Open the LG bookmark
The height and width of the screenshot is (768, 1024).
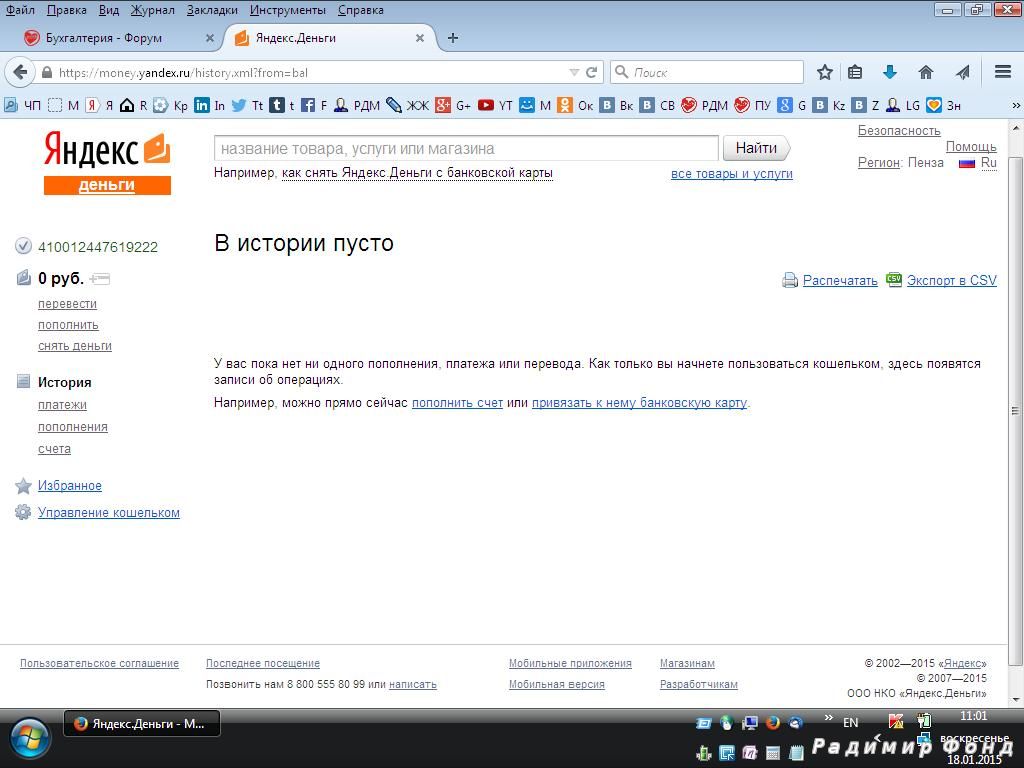[903, 105]
